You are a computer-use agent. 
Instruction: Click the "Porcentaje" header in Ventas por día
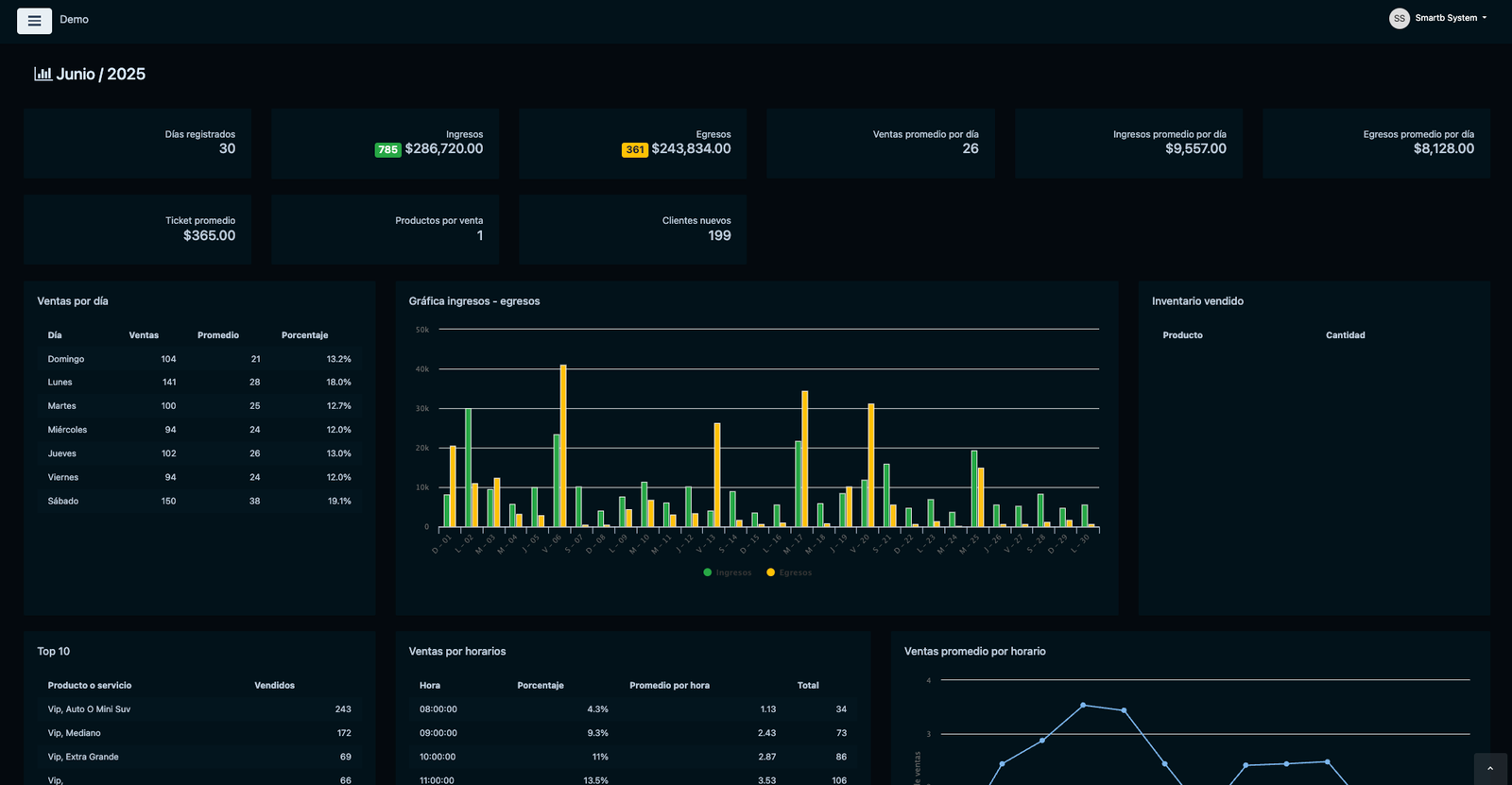click(x=304, y=335)
